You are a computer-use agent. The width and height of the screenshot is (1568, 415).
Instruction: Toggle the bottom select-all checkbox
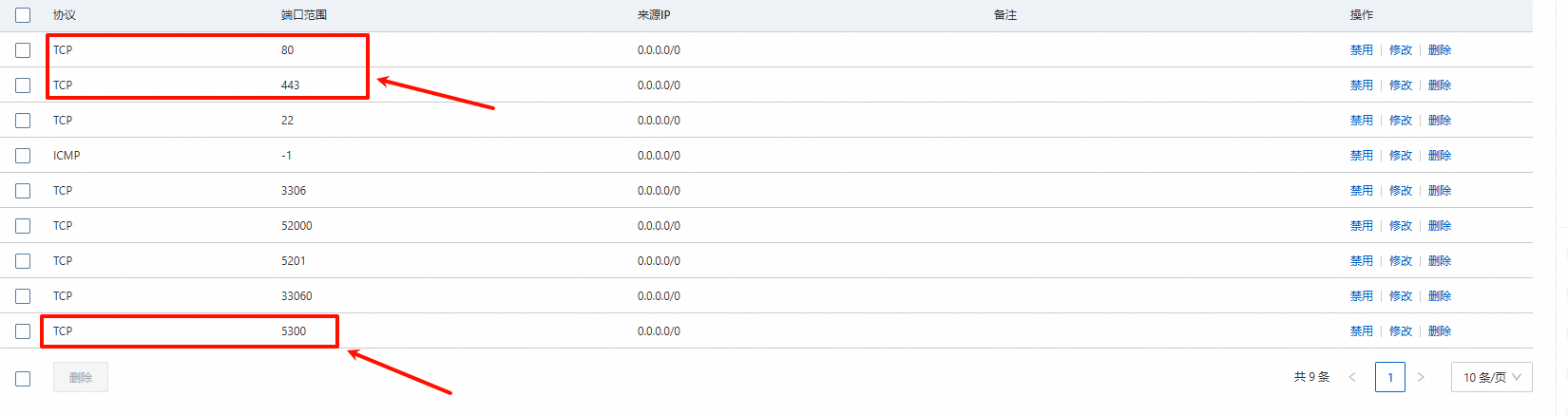click(23, 378)
